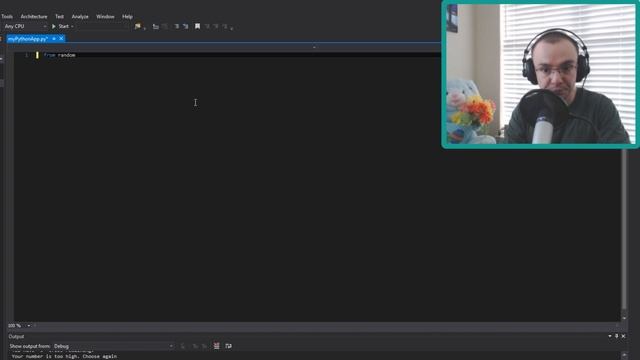The height and width of the screenshot is (360, 640).
Task: Close the myPythonApp.py tab
Action: [61, 39]
